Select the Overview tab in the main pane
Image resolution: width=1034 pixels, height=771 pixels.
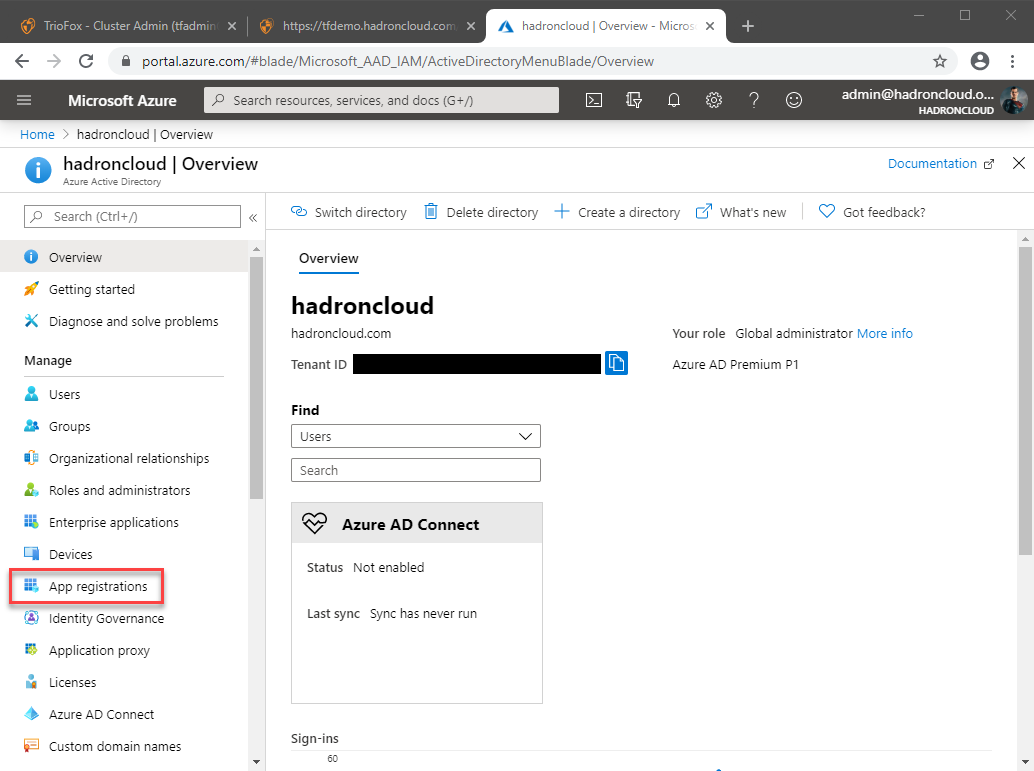[x=328, y=259]
